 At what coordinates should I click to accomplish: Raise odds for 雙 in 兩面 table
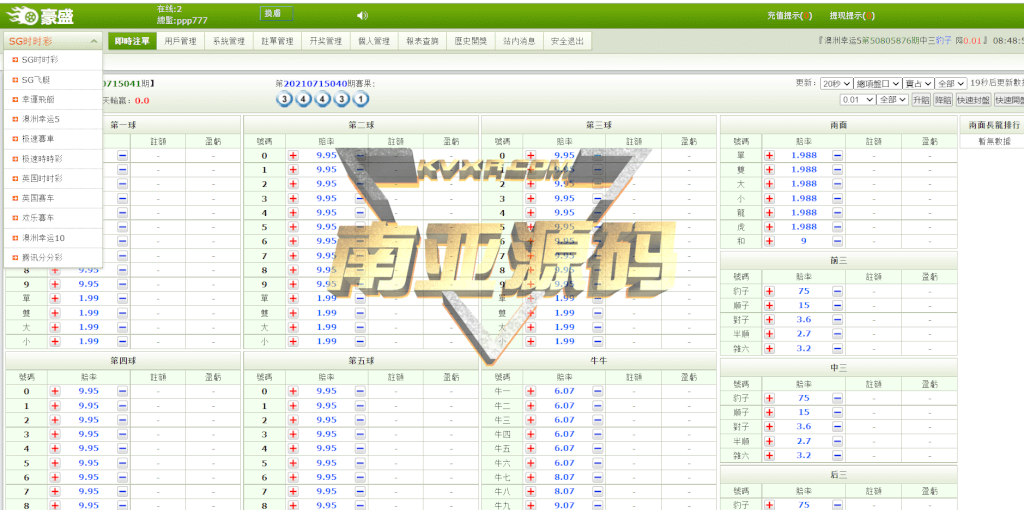(769, 170)
